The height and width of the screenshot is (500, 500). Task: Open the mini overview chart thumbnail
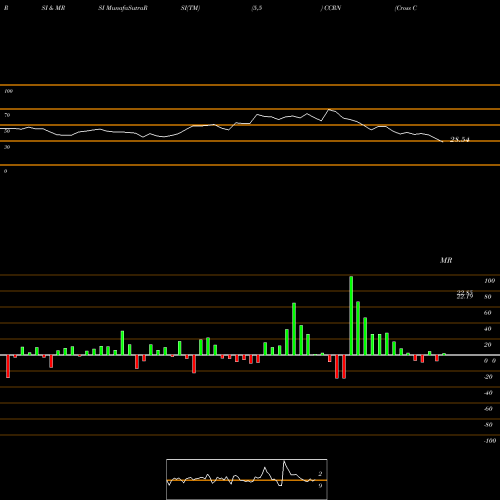pos(247,479)
